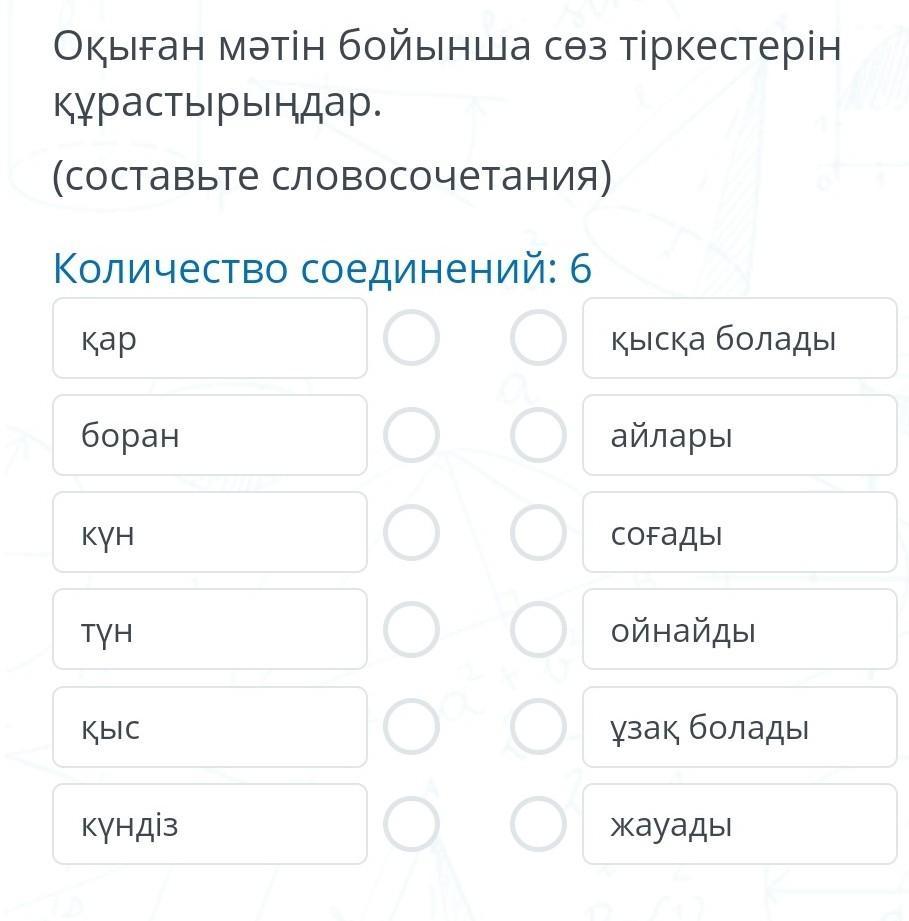Select the connector circle next to түн
This screenshot has width=909, height=921.
click(x=411, y=630)
